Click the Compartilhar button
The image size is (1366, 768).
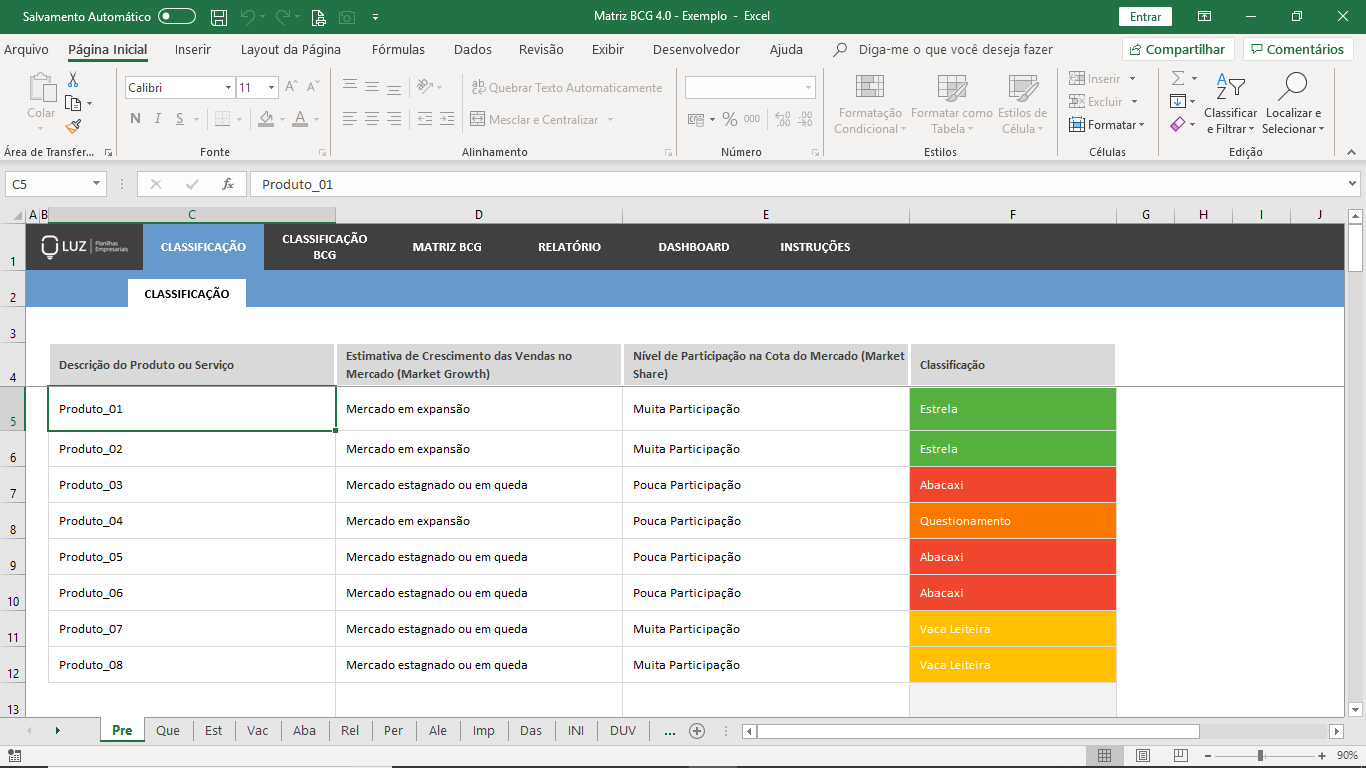(x=1178, y=49)
